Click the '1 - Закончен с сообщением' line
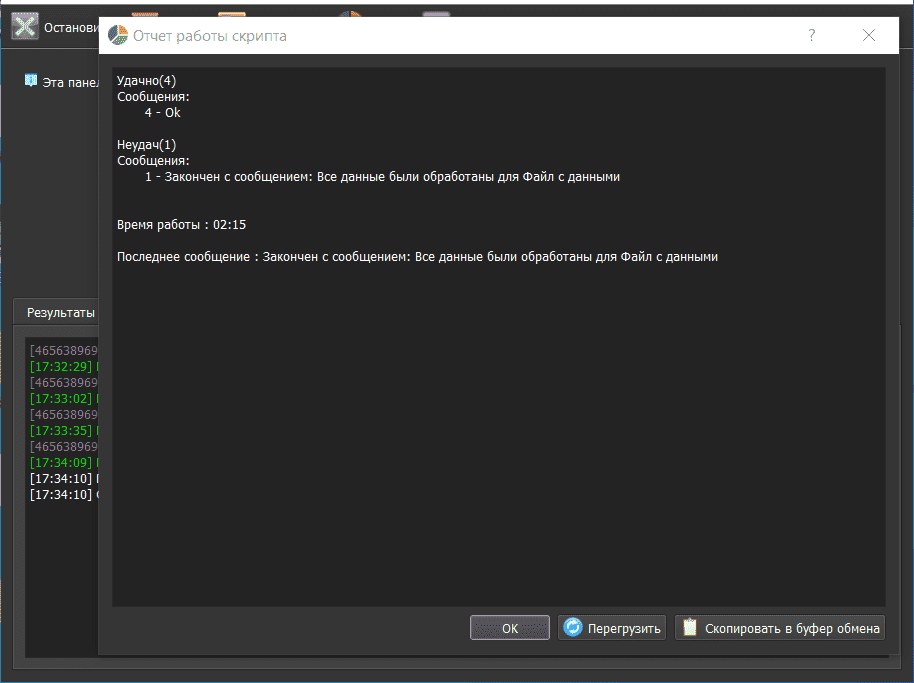The image size is (914, 683). (382, 177)
